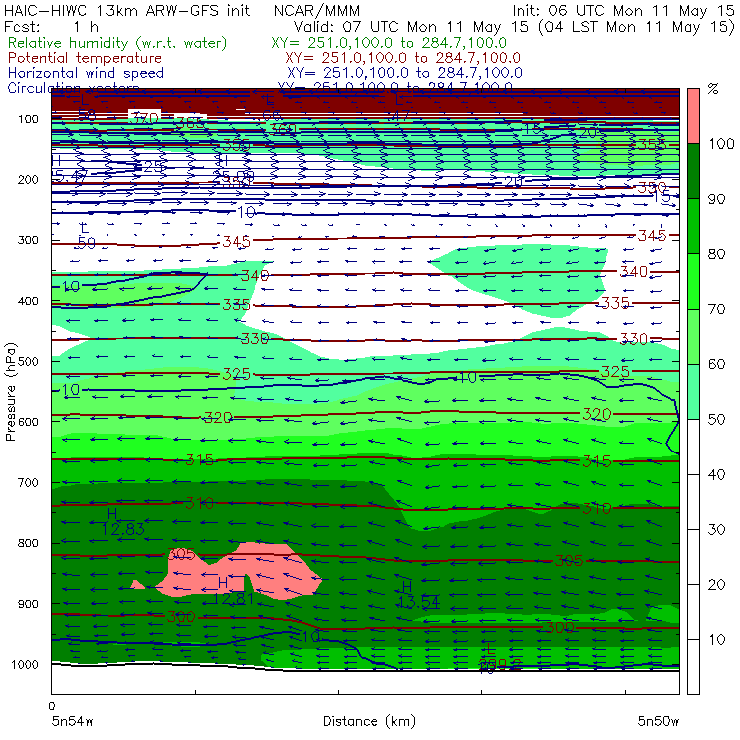Click the colorbar '60' tick label
Image resolution: width=740 pixels, height=740 pixels.
pos(716,364)
